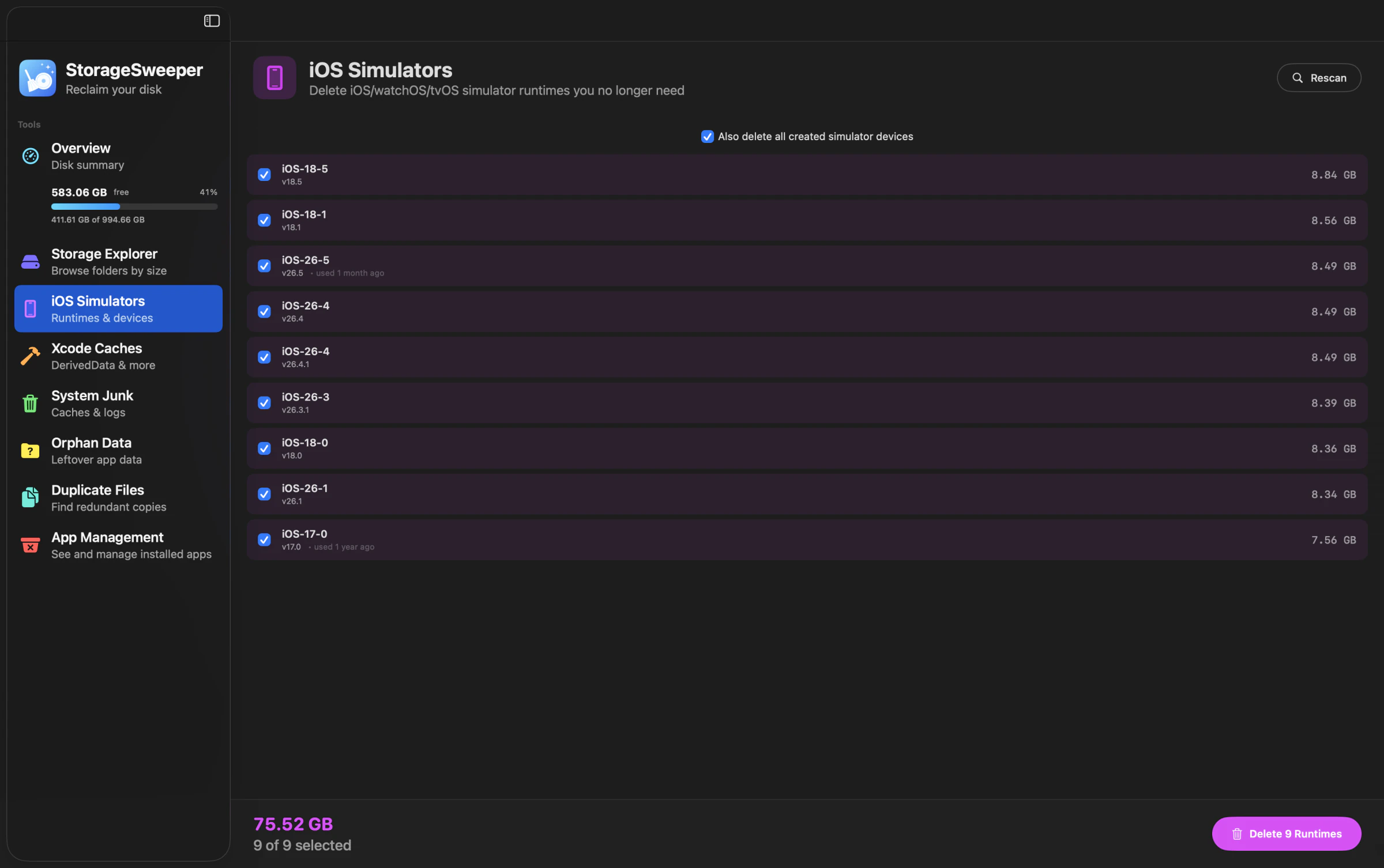1384x868 pixels.
Task: Click the Xcode Caches hammer icon
Action: point(31,356)
